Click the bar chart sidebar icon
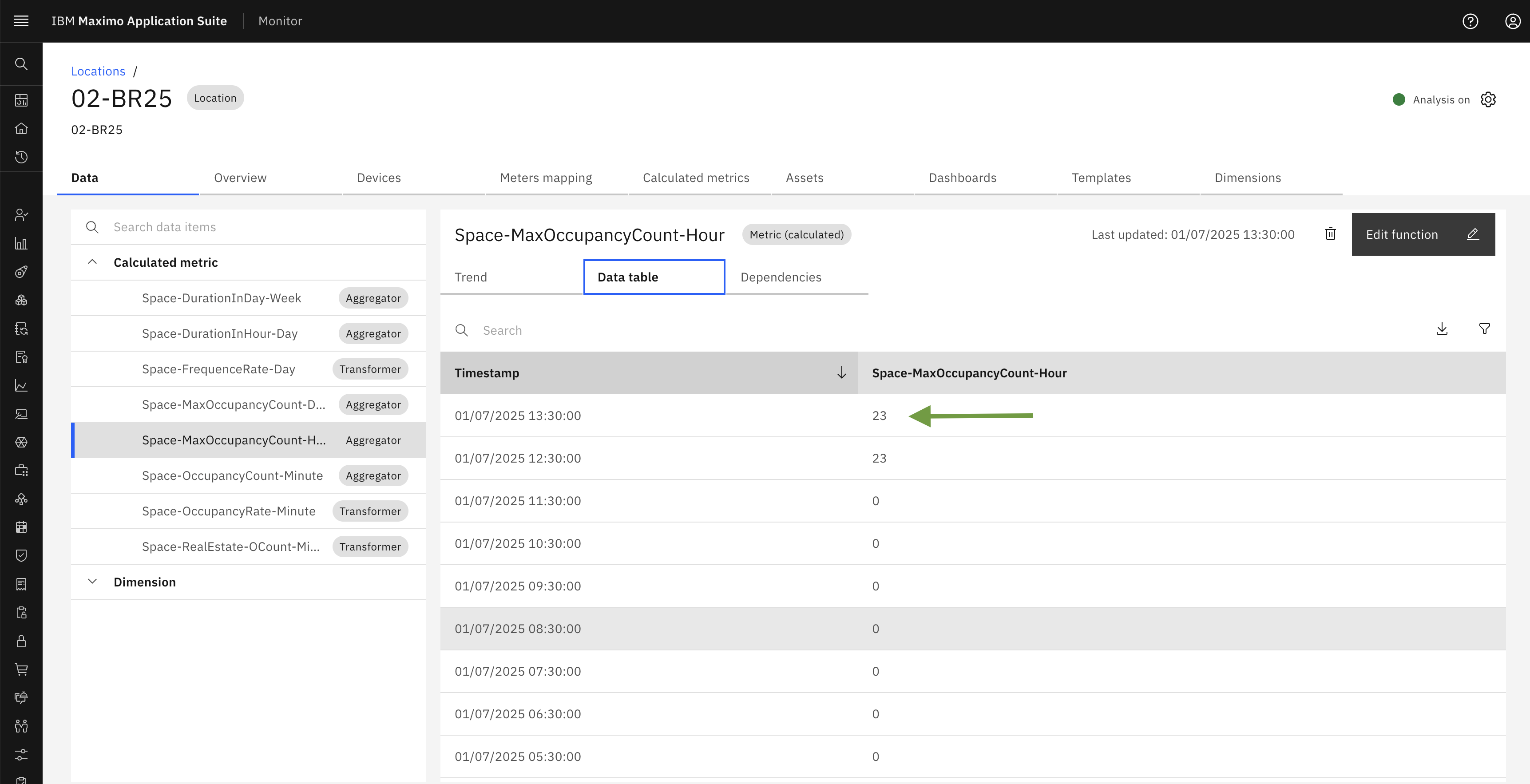Viewport: 1530px width, 784px height. pyautogui.click(x=21, y=244)
